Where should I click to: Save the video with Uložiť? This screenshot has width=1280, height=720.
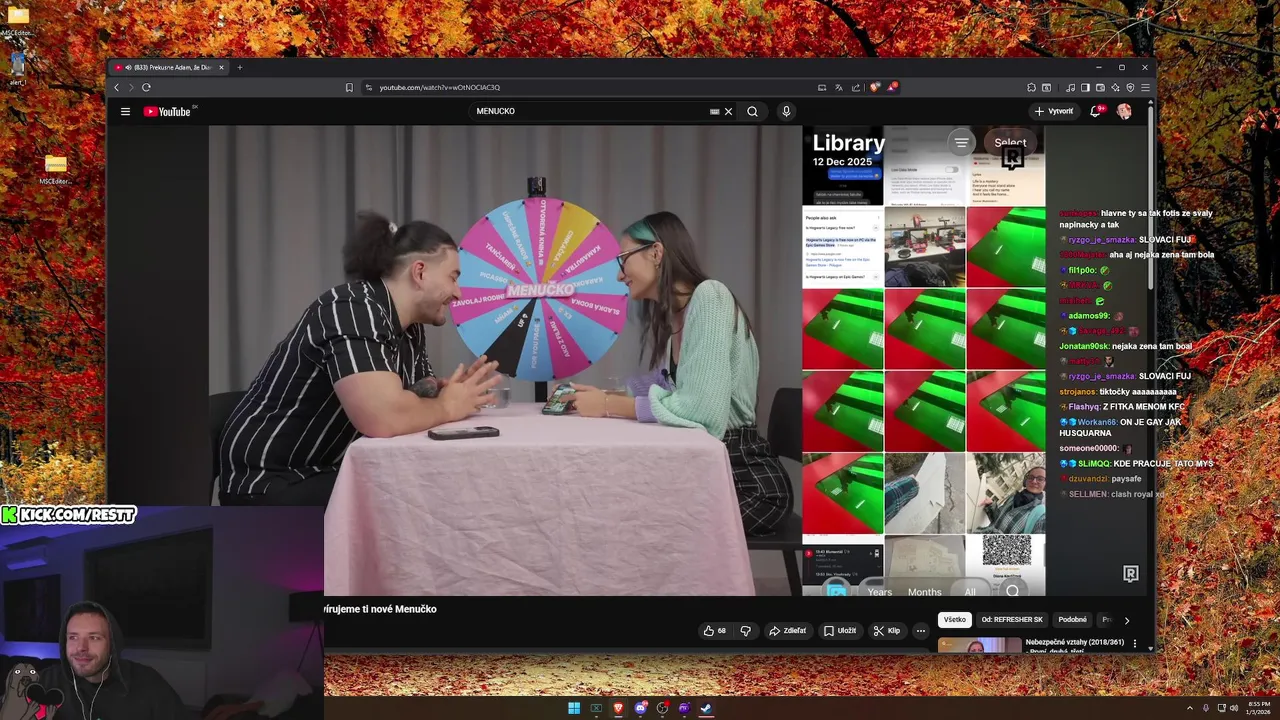[840, 631]
